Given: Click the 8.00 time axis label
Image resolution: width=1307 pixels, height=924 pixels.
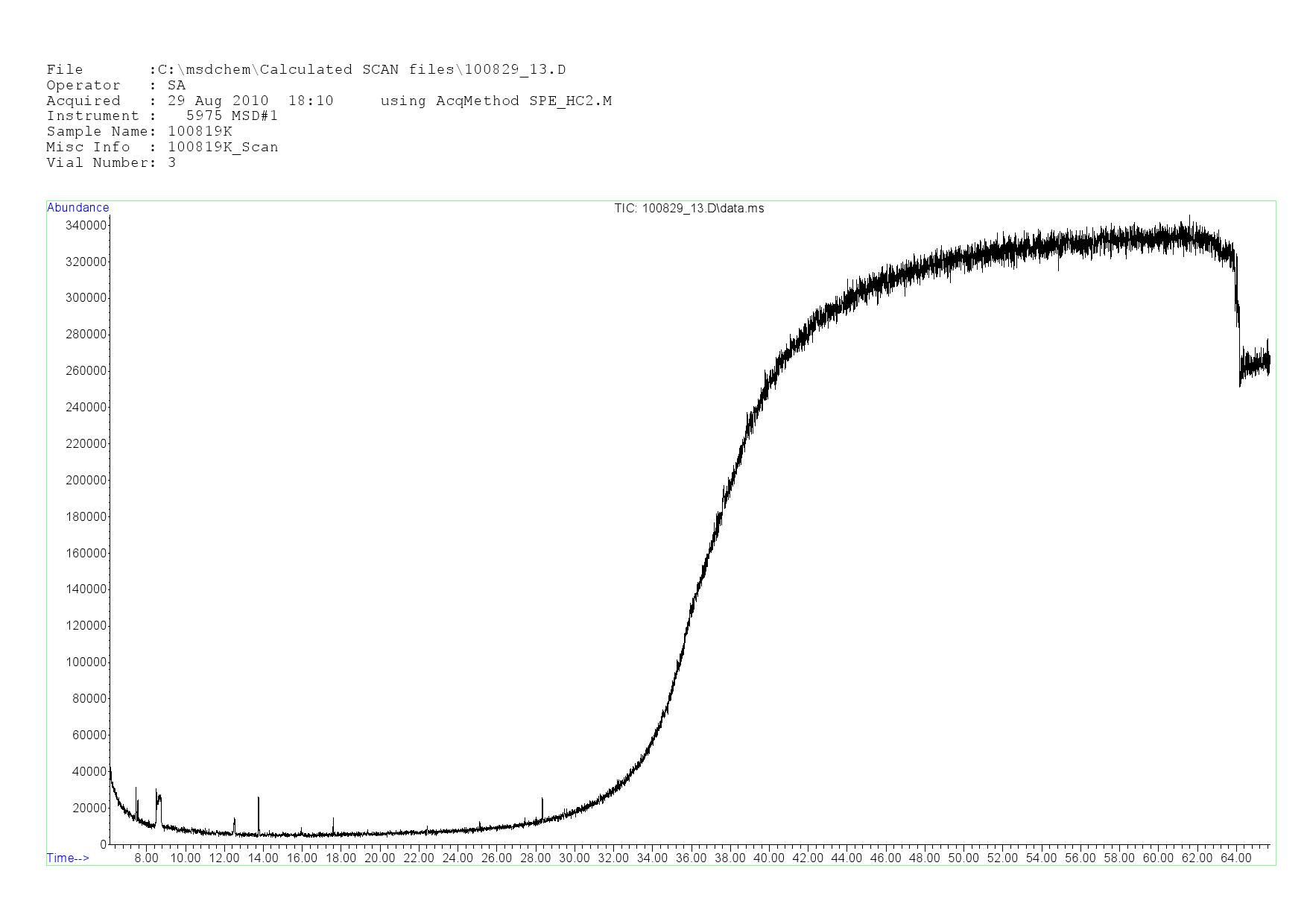Looking at the screenshot, I should (146, 858).
